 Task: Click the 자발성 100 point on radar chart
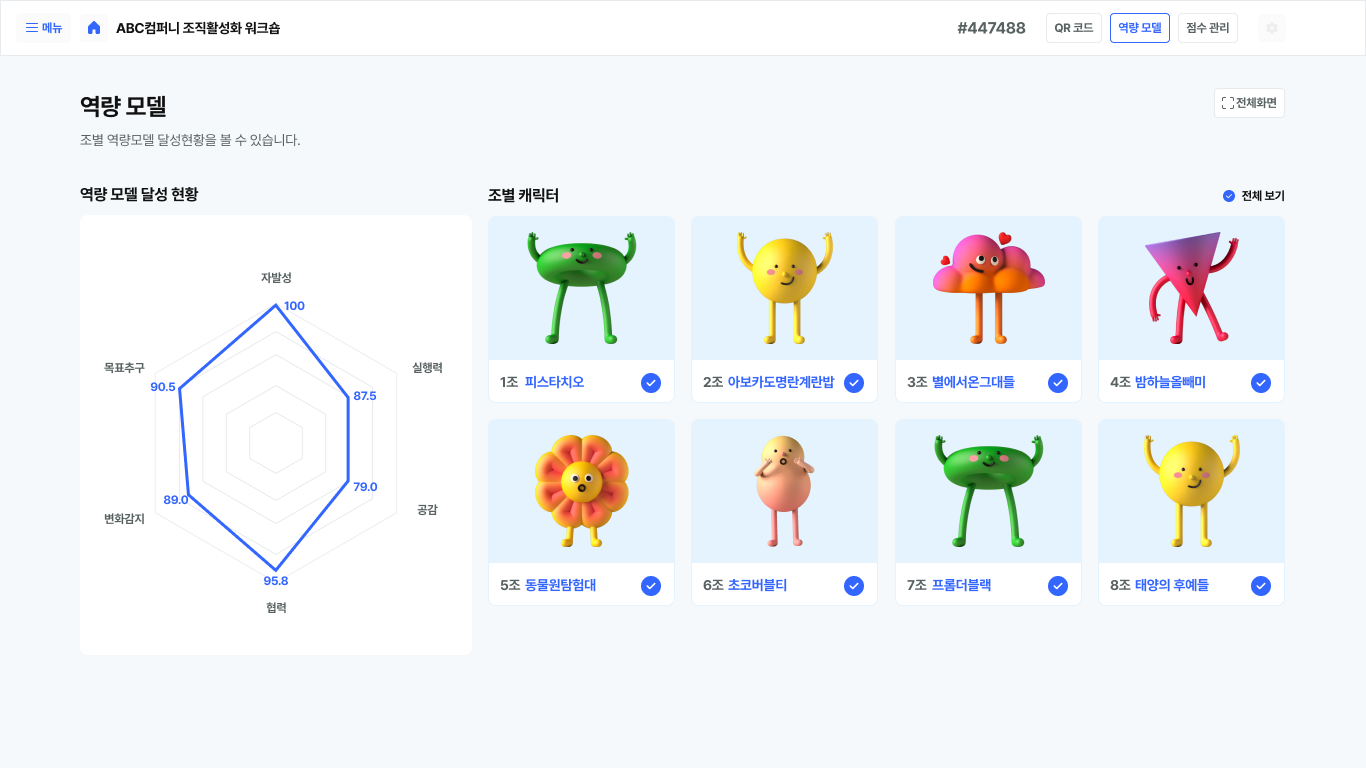coord(276,306)
